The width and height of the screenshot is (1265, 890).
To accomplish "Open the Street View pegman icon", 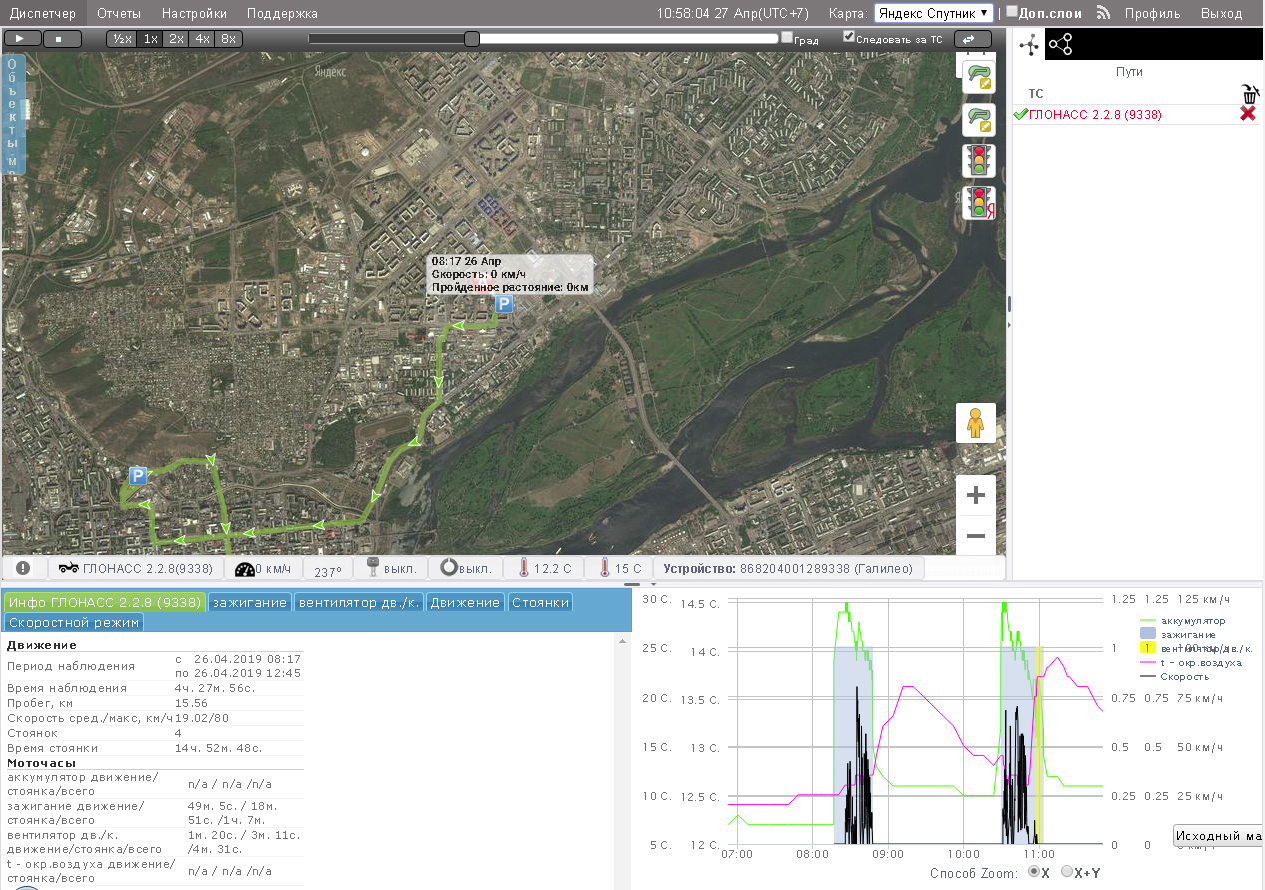I will pos(976,424).
